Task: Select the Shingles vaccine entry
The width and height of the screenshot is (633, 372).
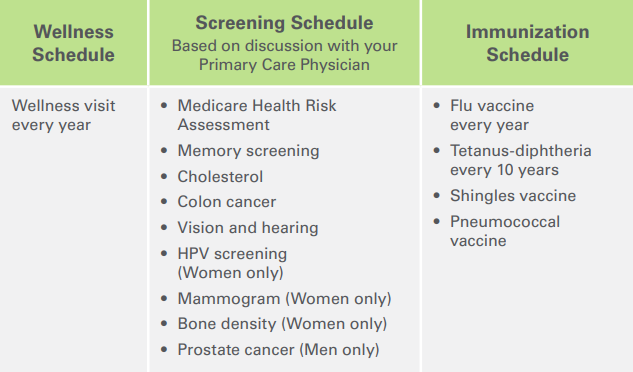Action: [x=513, y=196]
